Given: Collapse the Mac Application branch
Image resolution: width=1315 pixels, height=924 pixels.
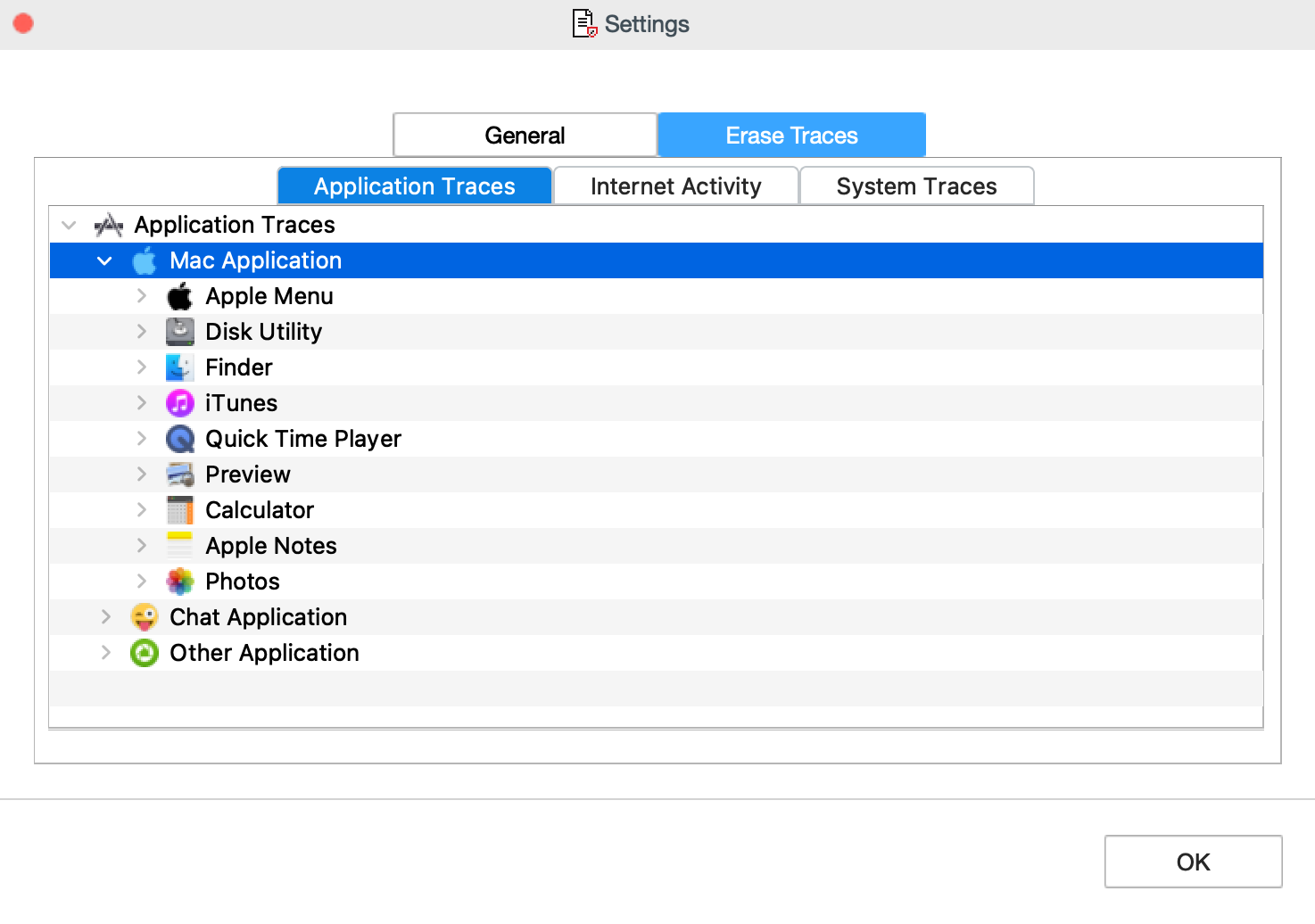Looking at the screenshot, I should 104,260.
